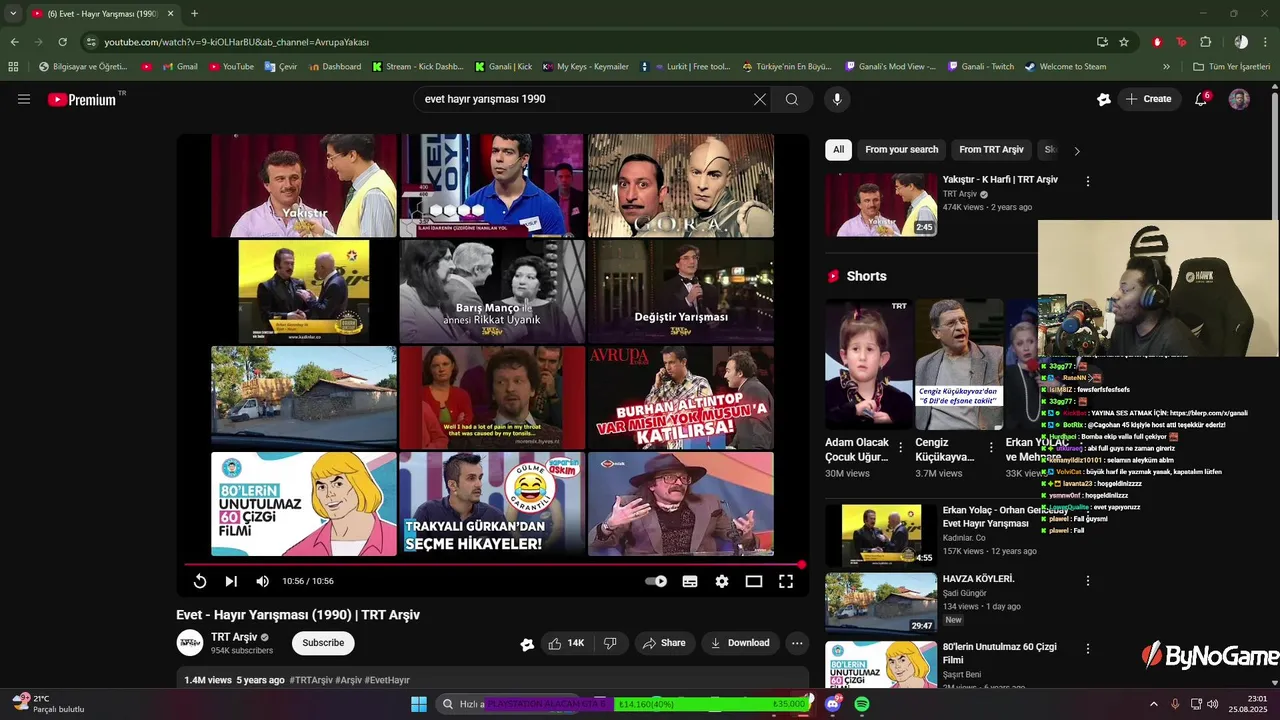The width and height of the screenshot is (1280, 720).
Task: Dislike the video
Action: [610, 643]
